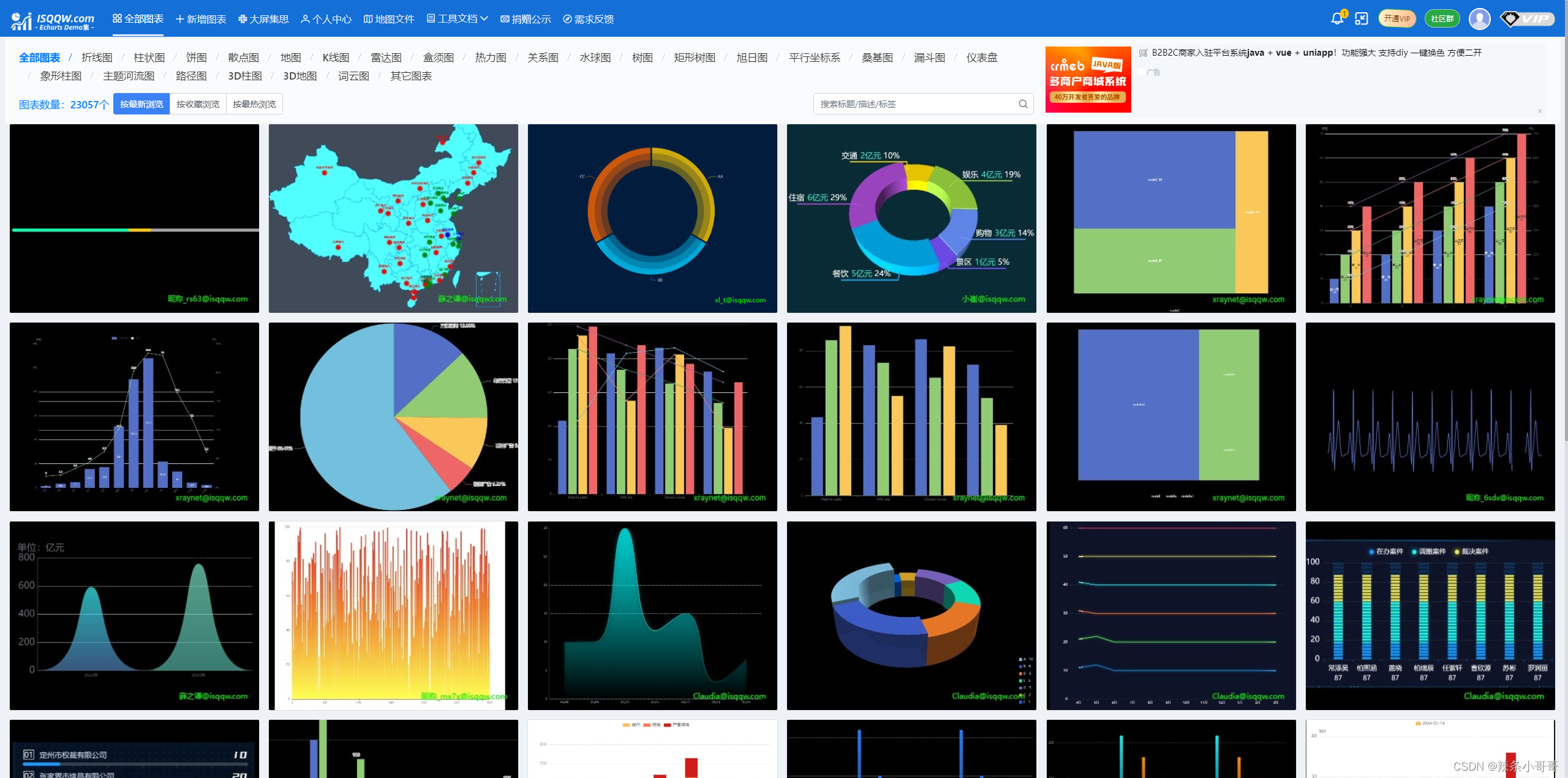Open the notification bell icon
Image resolution: width=1568 pixels, height=778 pixels.
(x=1337, y=19)
